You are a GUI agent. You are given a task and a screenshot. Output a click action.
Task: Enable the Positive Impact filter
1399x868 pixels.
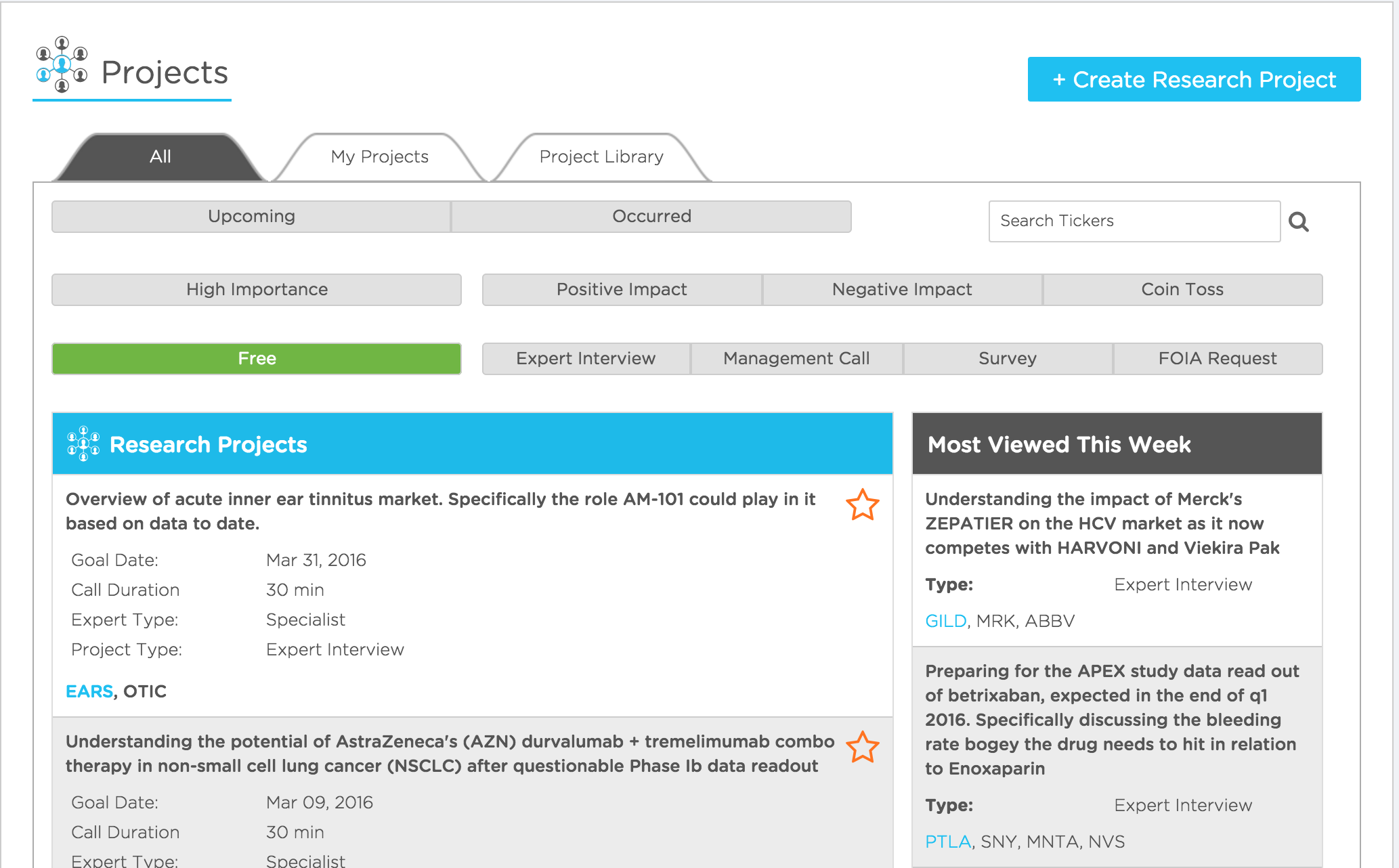[x=621, y=289]
